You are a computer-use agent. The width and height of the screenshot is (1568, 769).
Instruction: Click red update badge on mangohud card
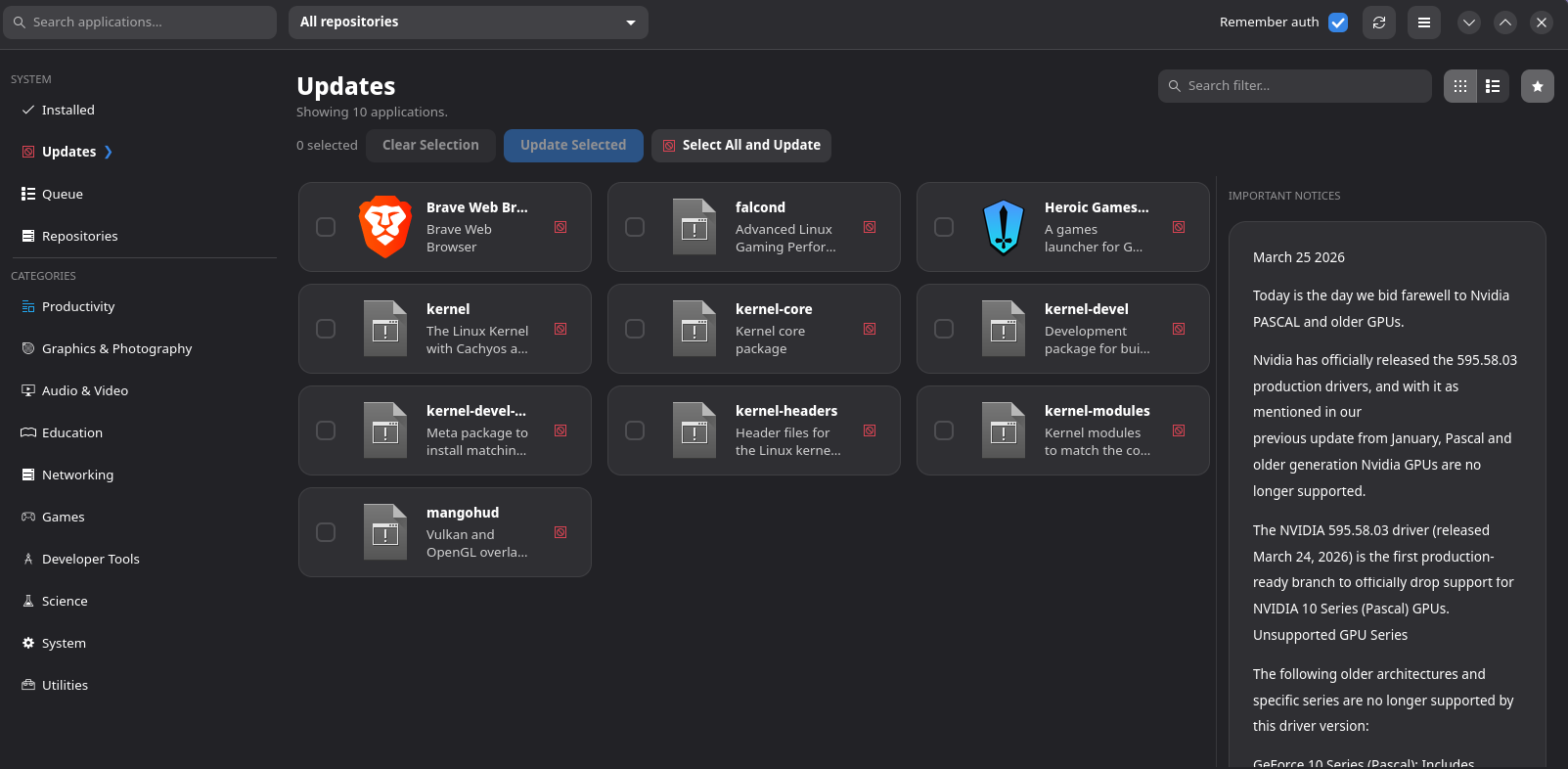coord(560,532)
